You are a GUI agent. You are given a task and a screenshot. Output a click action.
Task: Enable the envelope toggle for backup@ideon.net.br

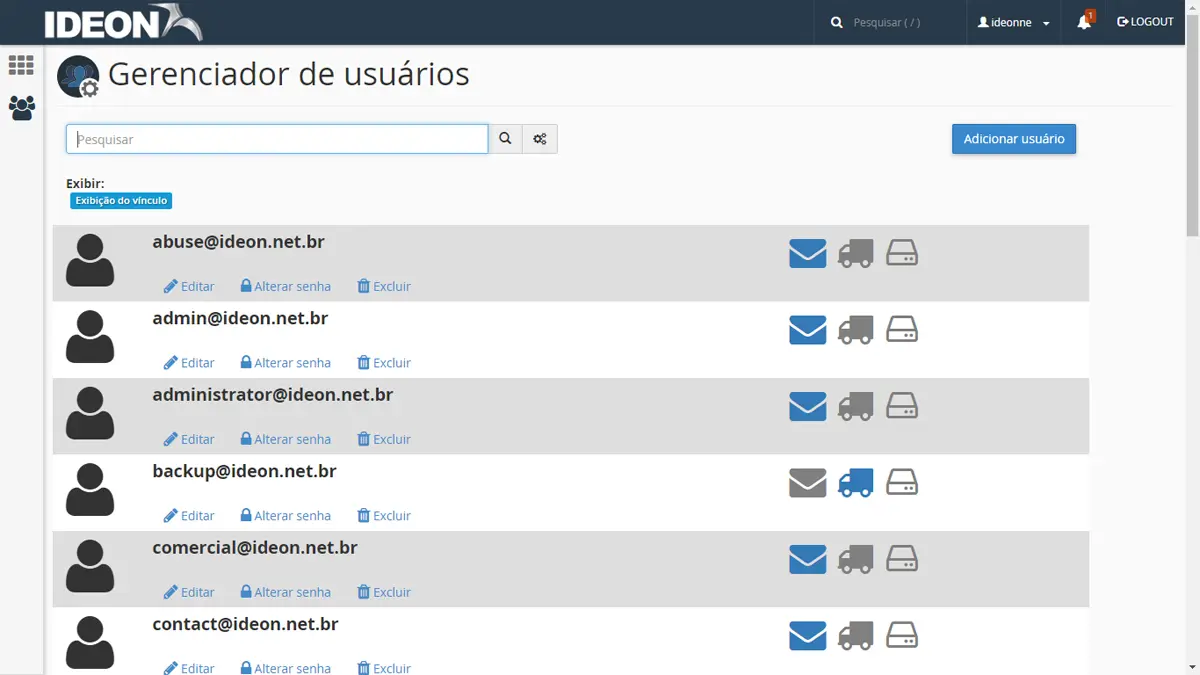(x=807, y=483)
